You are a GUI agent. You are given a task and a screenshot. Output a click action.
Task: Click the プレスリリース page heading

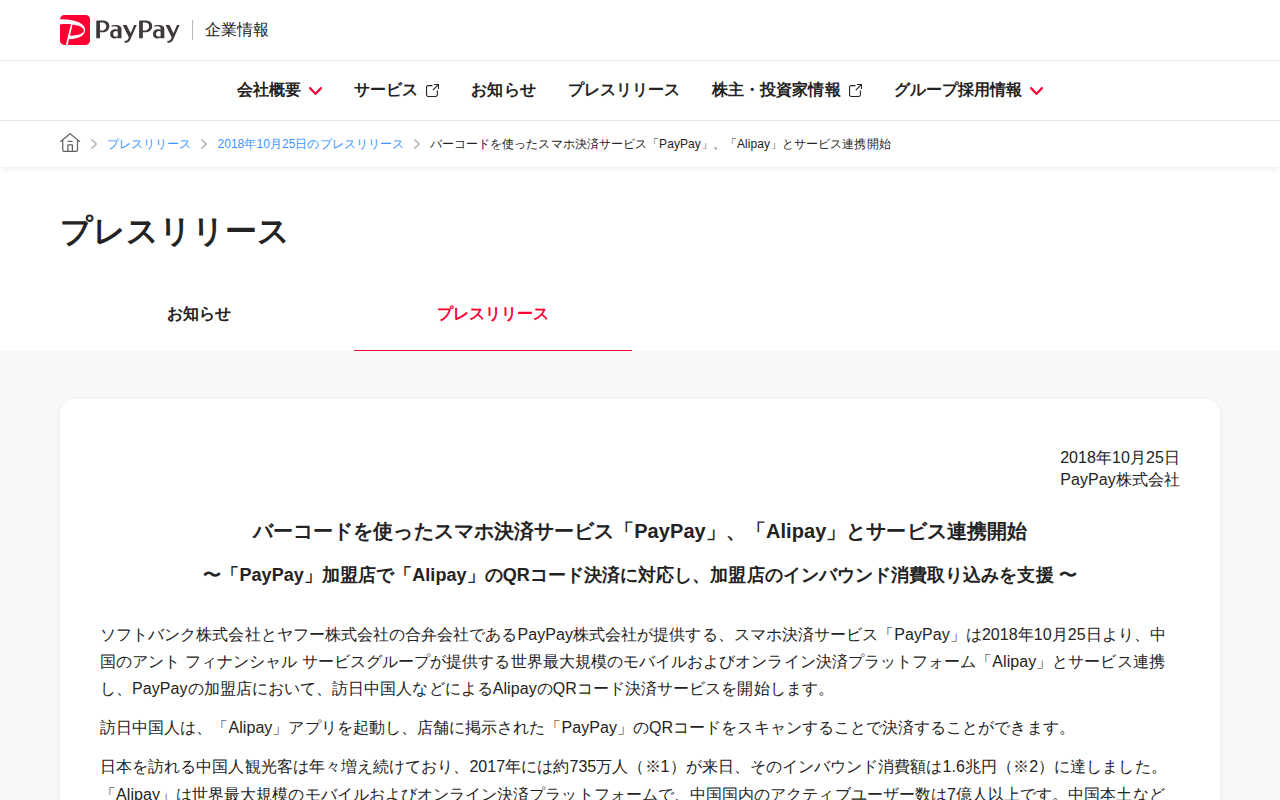point(174,232)
